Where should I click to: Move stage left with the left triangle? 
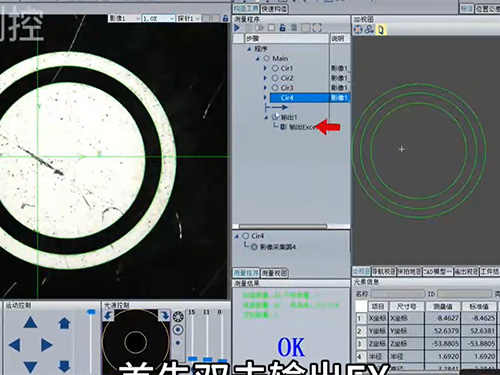[x=14, y=345]
